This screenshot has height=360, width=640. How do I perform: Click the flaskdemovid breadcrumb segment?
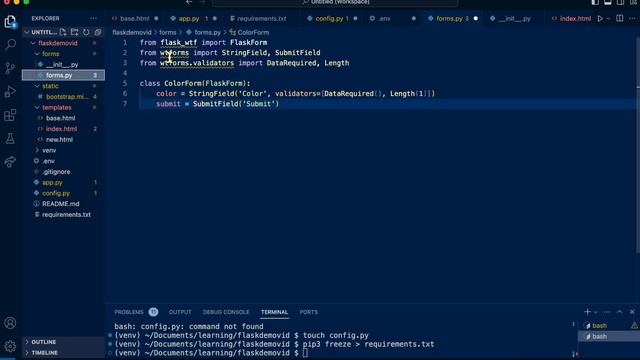point(131,32)
